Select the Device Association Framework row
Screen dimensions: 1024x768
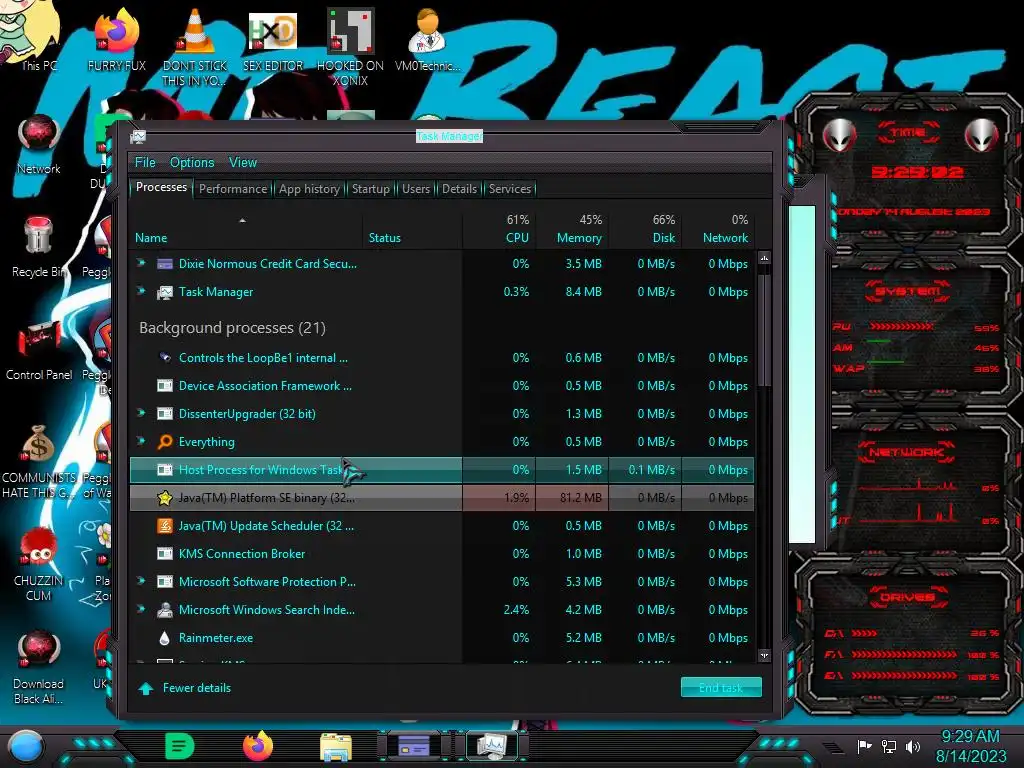click(x=442, y=386)
